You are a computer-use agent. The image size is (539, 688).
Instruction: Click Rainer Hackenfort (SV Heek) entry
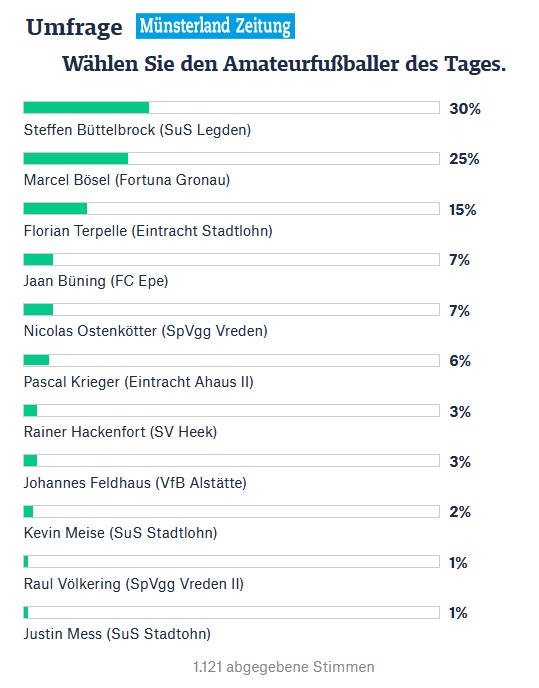click(x=120, y=432)
